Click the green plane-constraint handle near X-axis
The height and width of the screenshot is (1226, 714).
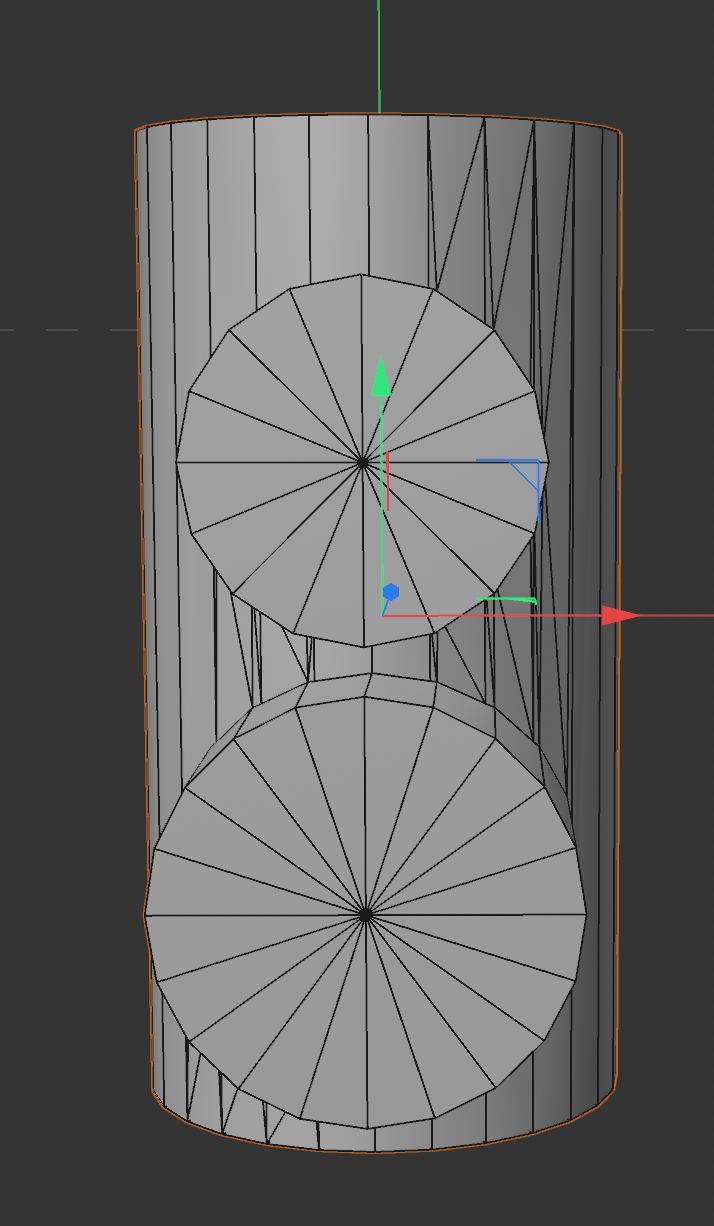pos(507,600)
